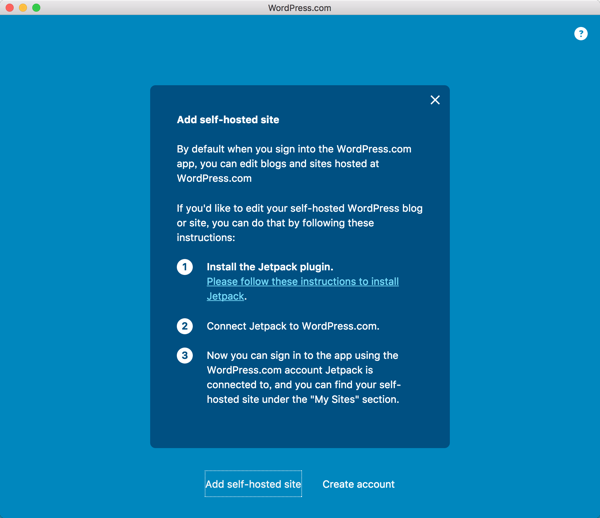Click the 'Install the Jetpack plugin.' text
The image size is (600, 518).
270,267
